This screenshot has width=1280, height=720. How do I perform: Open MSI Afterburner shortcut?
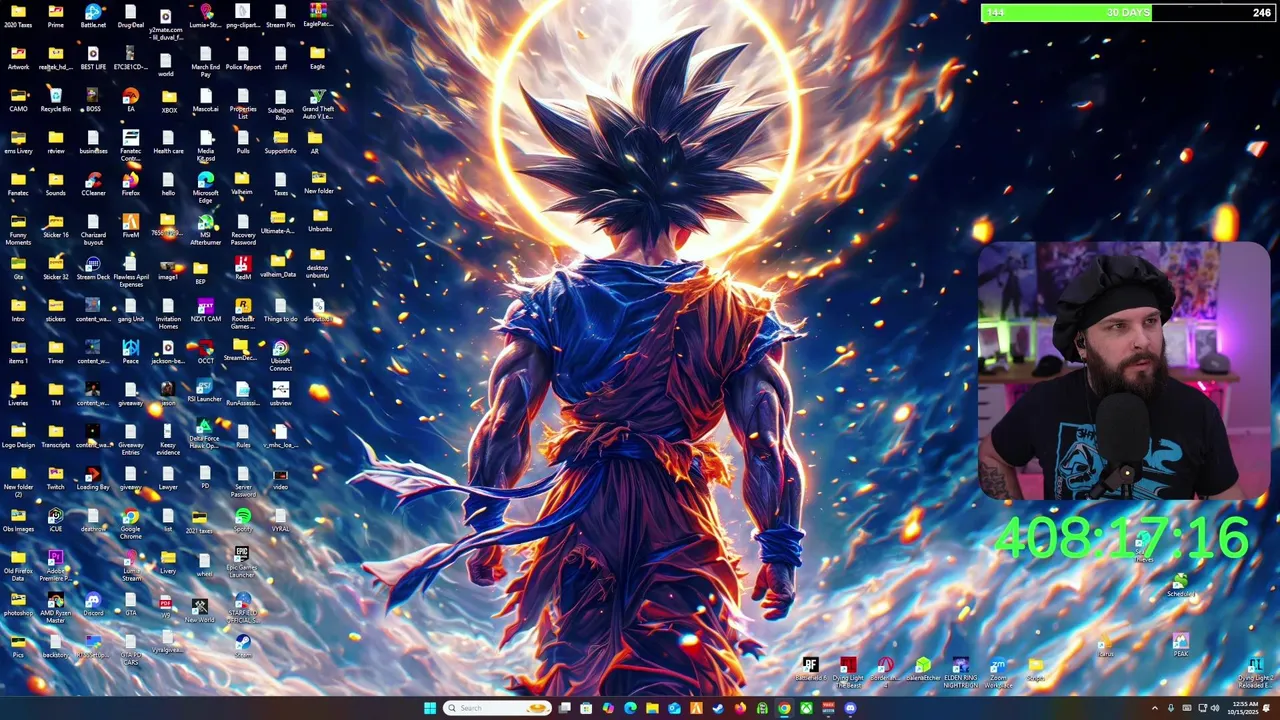coord(206,229)
